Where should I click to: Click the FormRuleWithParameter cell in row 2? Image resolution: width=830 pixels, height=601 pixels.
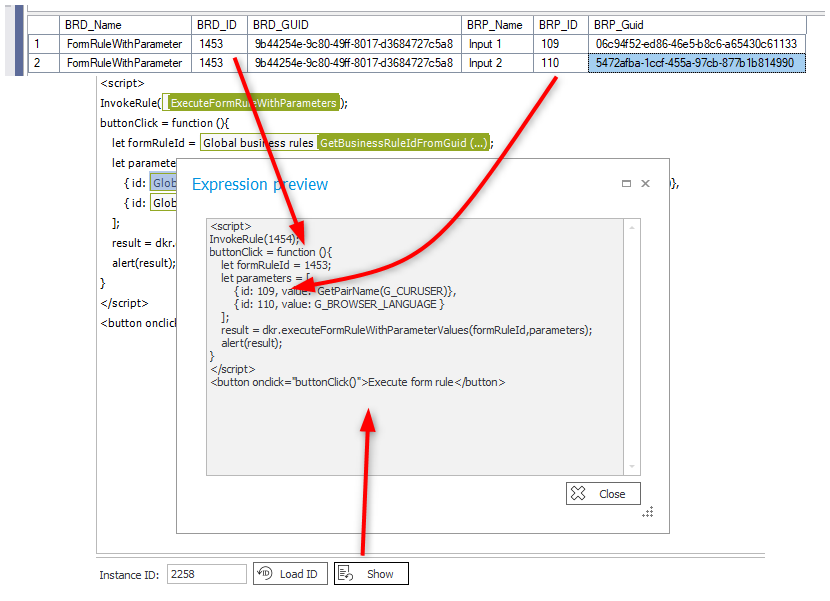(124, 63)
